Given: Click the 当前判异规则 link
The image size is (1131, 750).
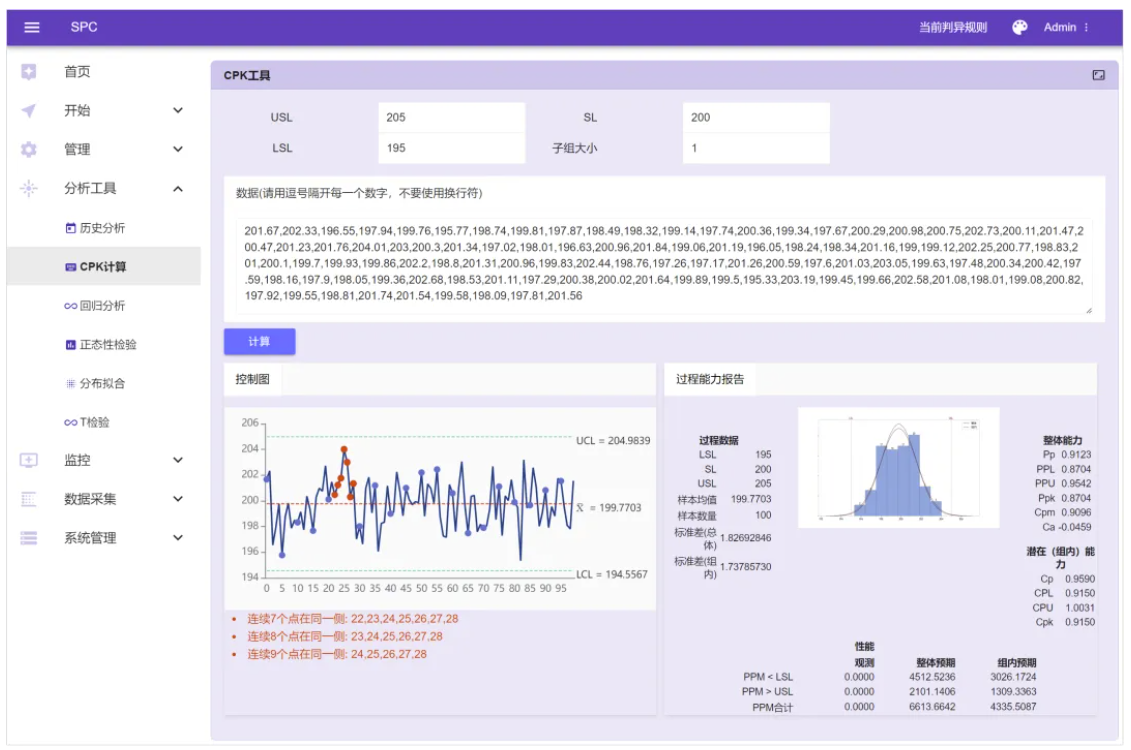Looking at the screenshot, I should point(952,27).
